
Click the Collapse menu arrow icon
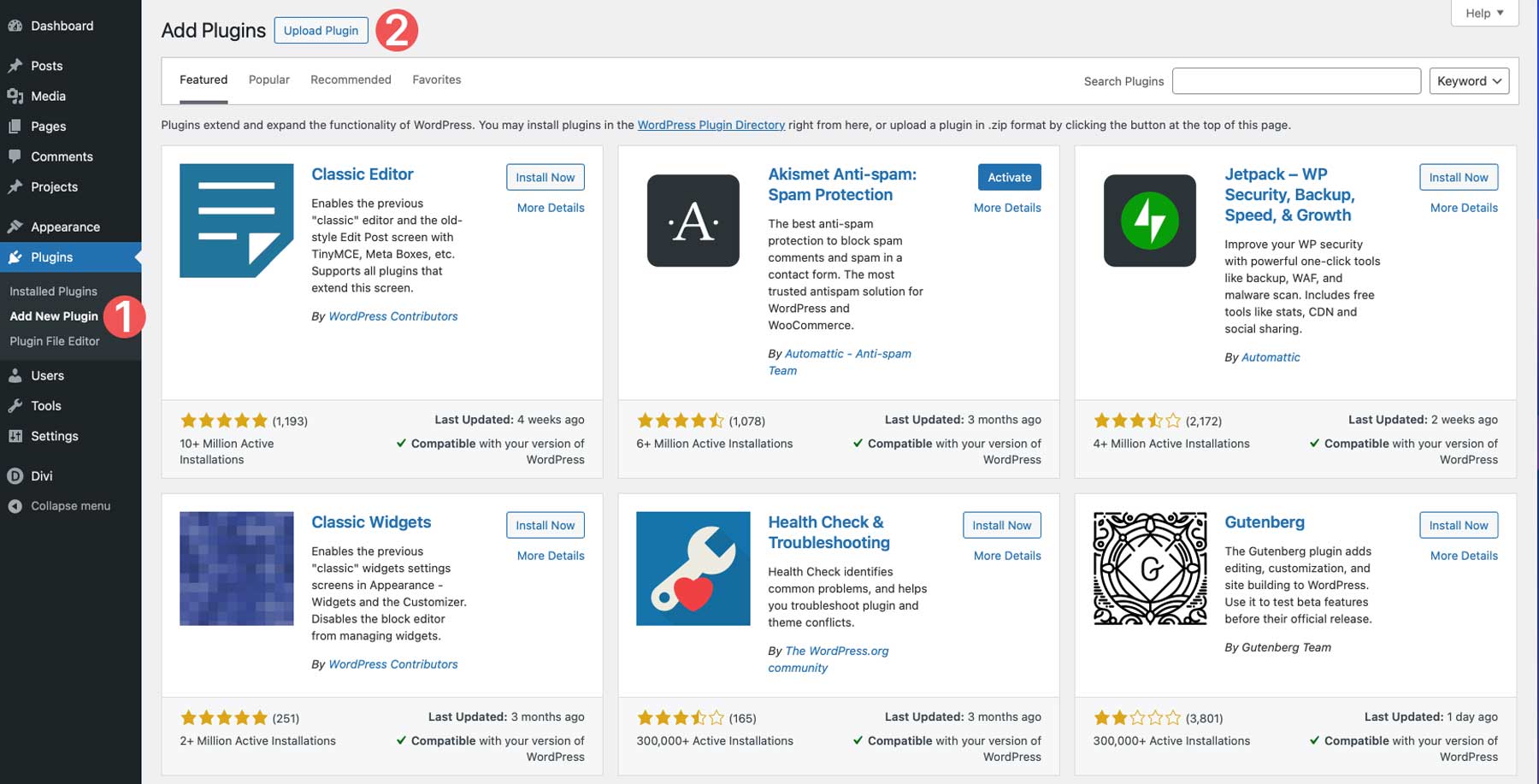pos(15,506)
